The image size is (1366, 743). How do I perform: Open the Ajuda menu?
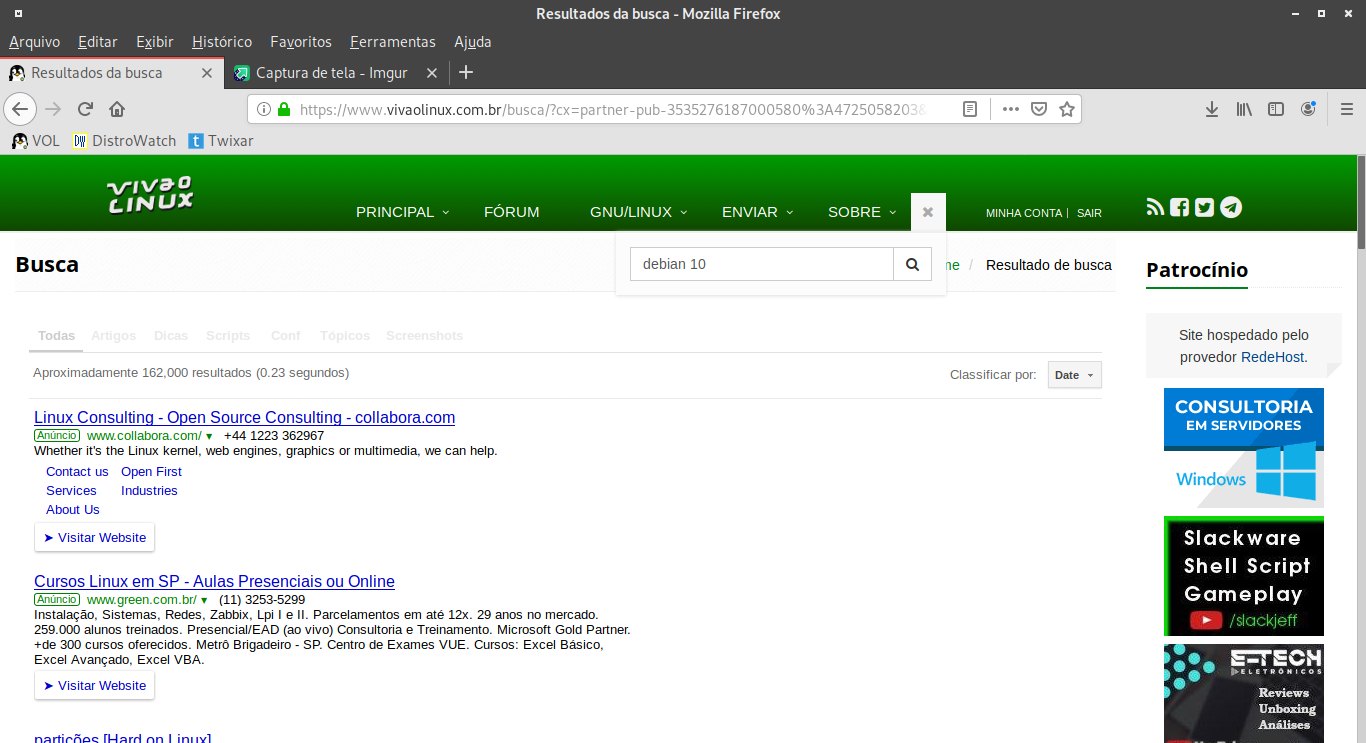coord(473,42)
